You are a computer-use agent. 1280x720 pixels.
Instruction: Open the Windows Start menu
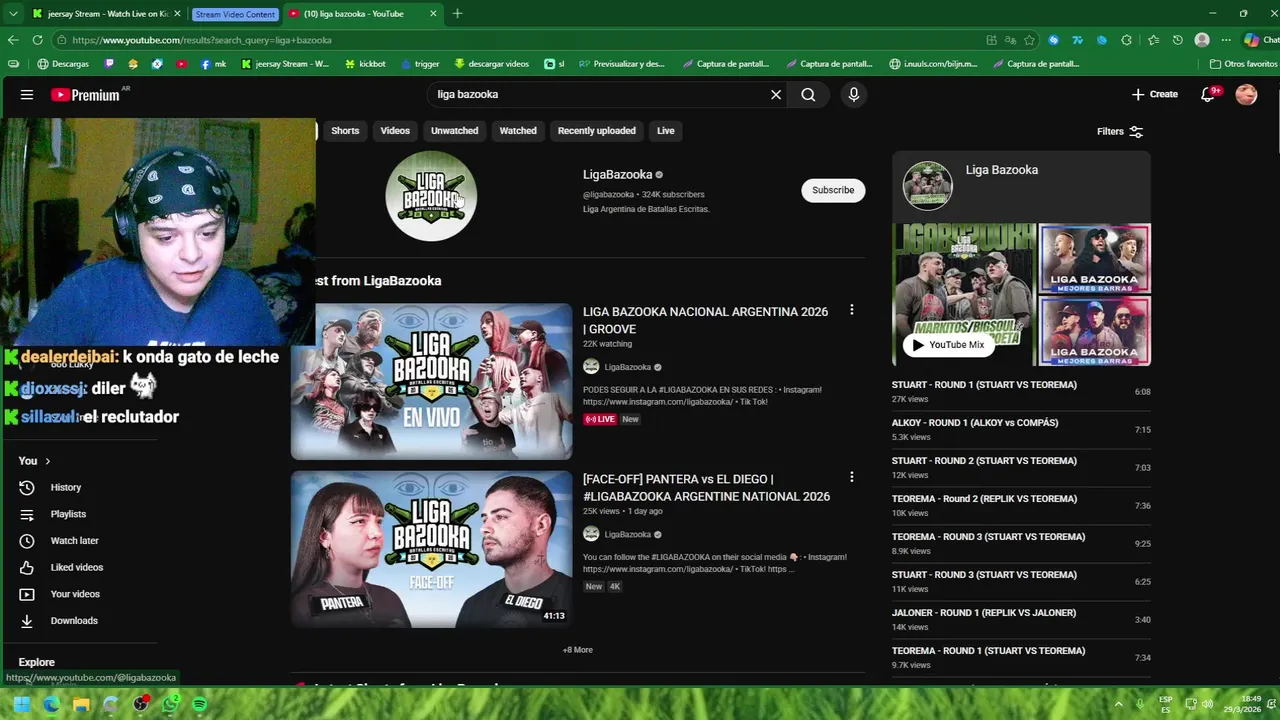point(21,705)
